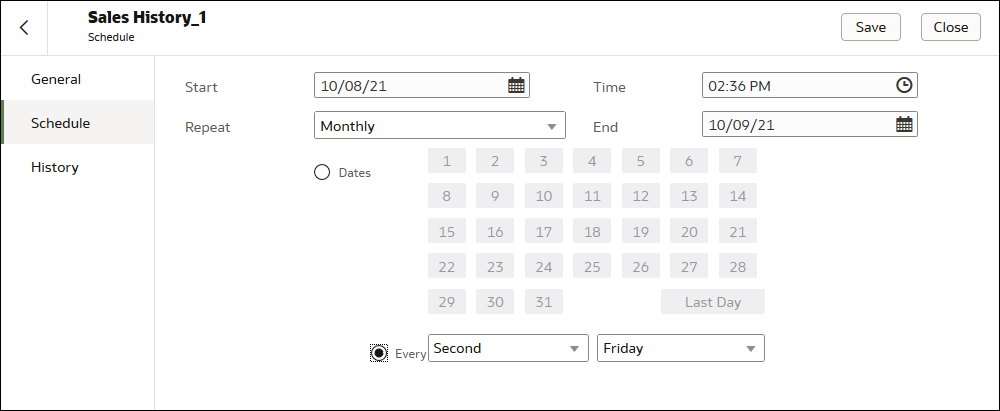The height and width of the screenshot is (411, 1000).
Task: Open the End date calendar picker
Action: [904, 125]
